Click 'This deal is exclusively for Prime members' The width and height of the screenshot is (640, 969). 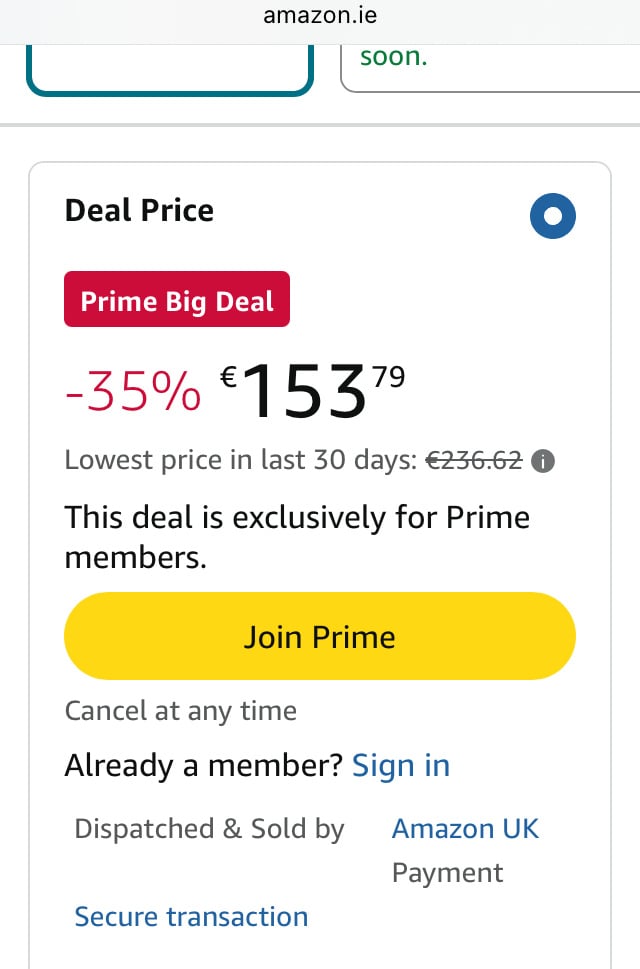coord(297,536)
